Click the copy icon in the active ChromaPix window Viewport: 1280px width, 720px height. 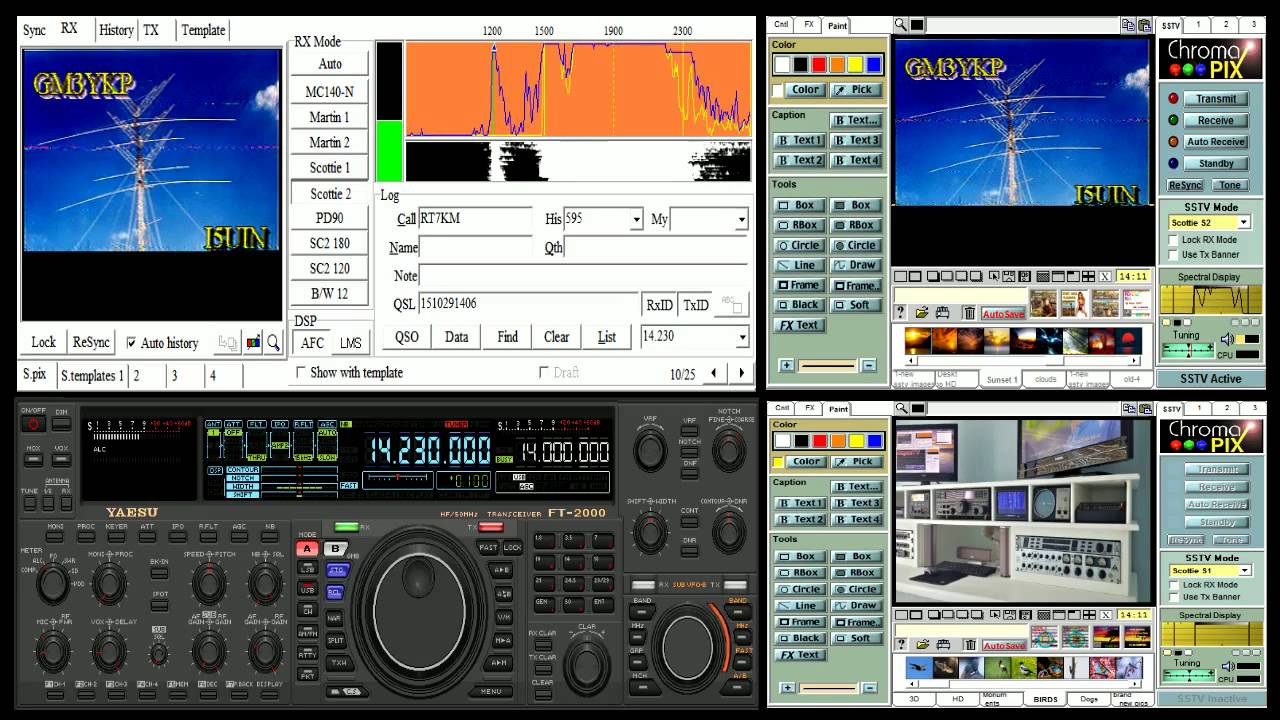pyautogui.click(x=1127, y=25)
